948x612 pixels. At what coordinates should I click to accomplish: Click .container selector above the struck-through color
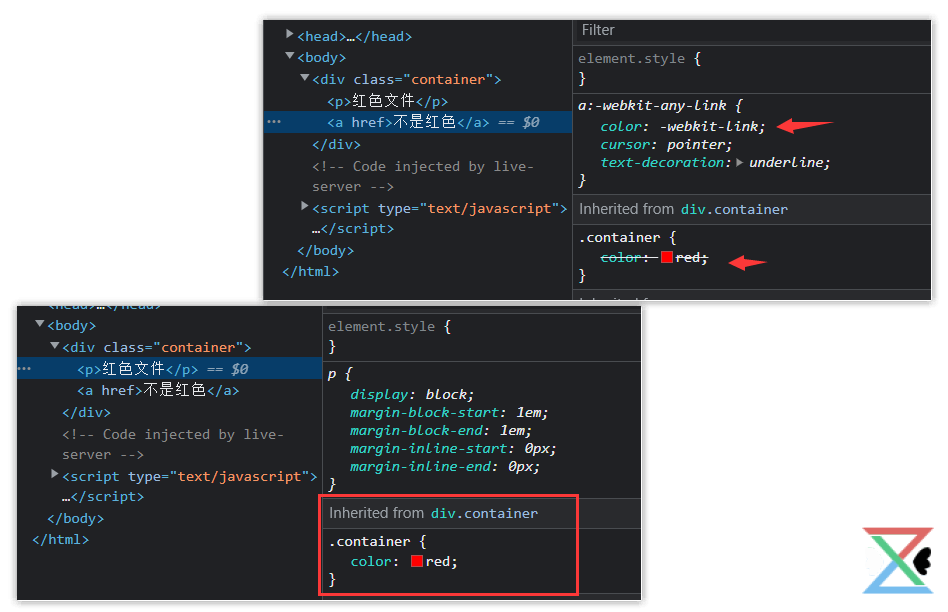tap(619, 238)
